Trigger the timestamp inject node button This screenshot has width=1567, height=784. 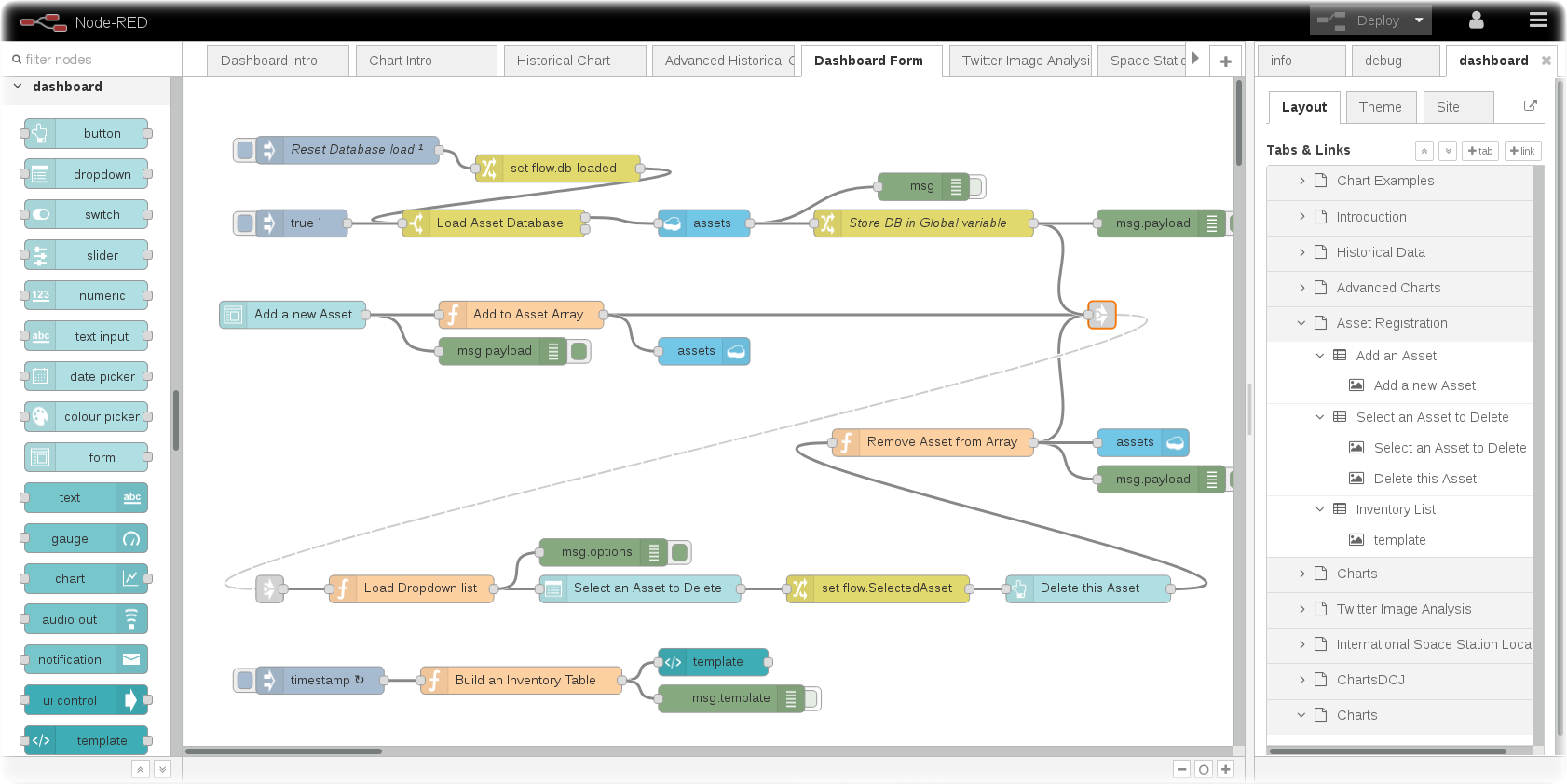click(x=244, y=681)
